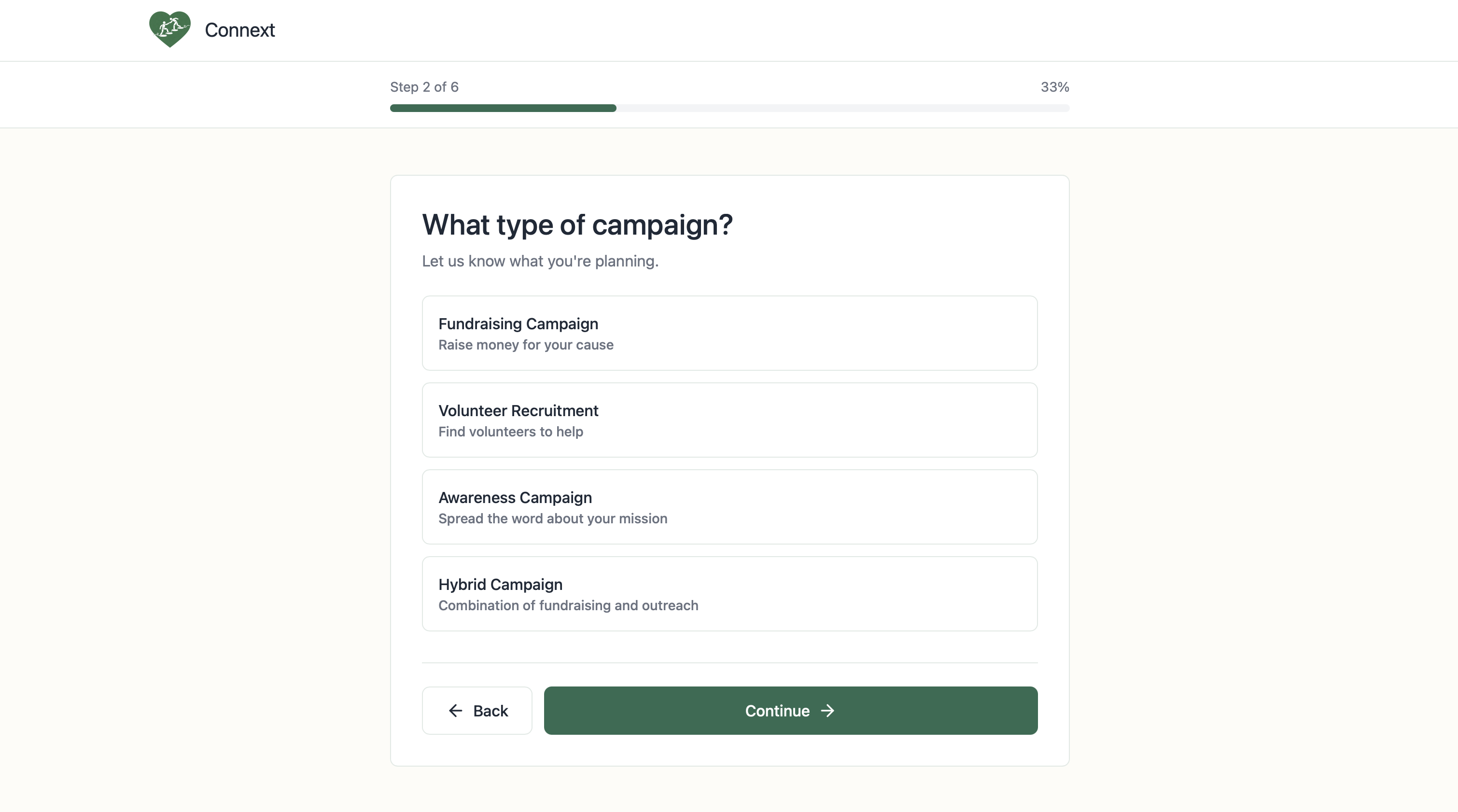Click "Combination of fundraising and outreach" text
This screenshot has height=812, width=1458.
tap(568, 605)
